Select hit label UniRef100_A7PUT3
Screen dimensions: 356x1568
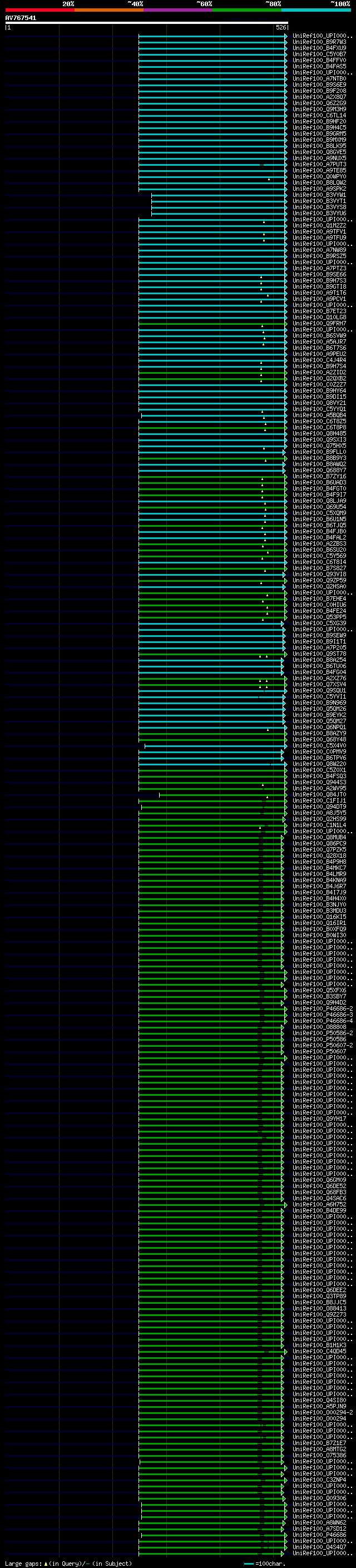coord(319,164)
